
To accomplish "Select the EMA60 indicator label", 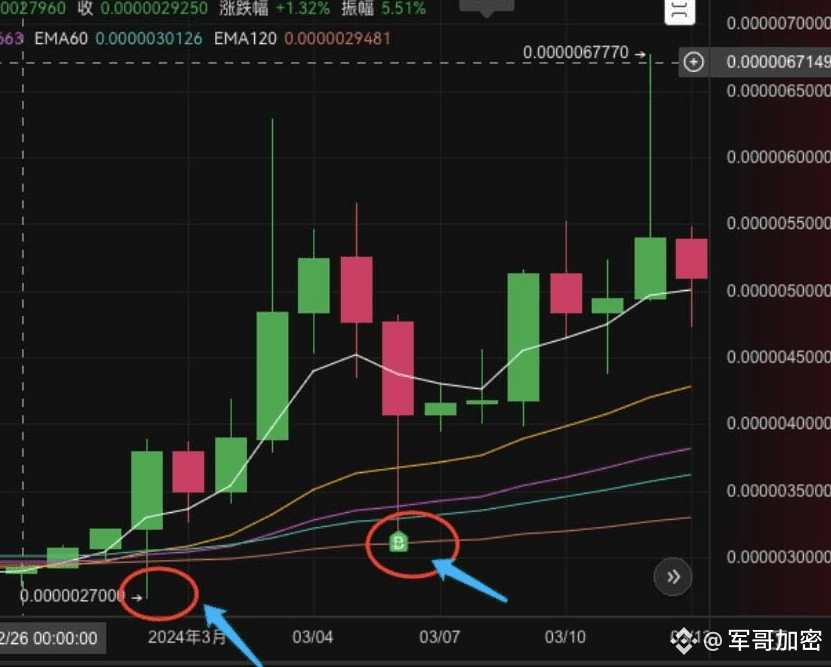I will pyautogui.click(x=61, y=39).
